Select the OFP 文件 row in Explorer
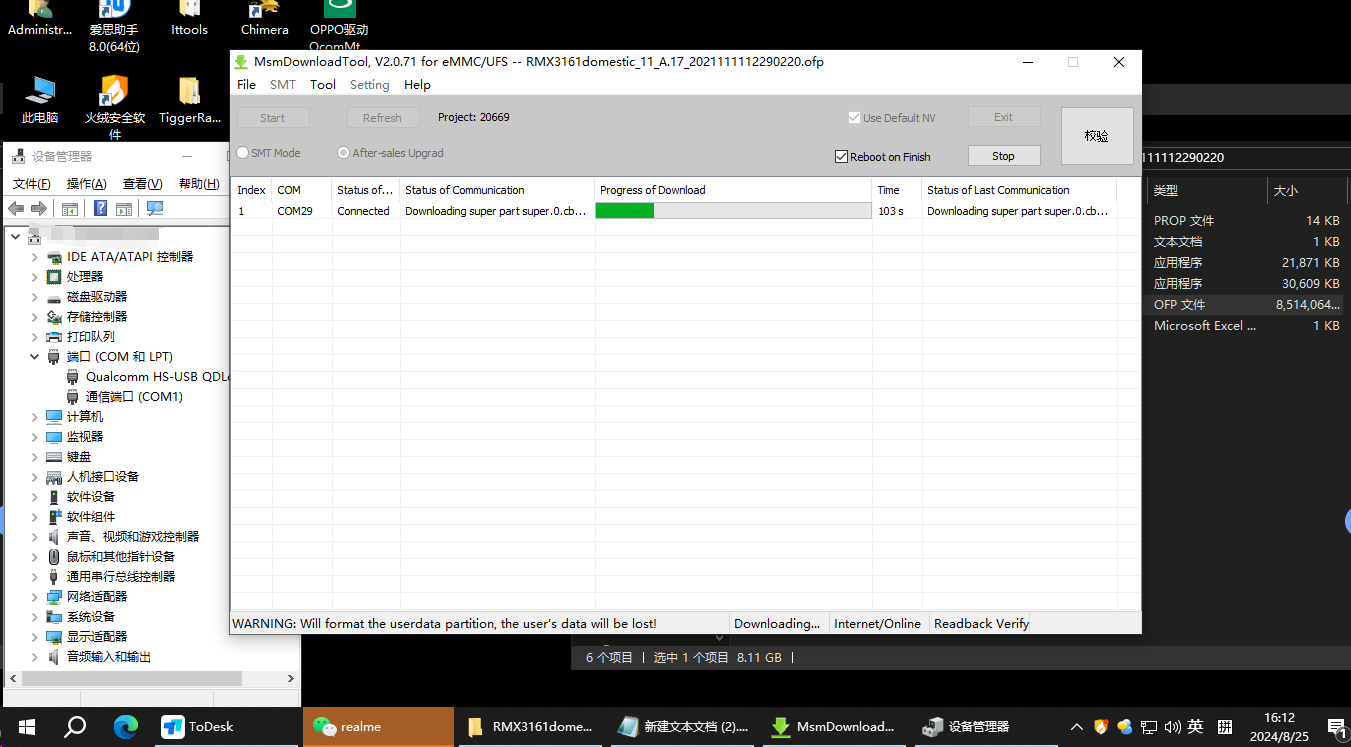Image resolution: width=1351 pixels, height=747 pixels. click(1246, 305)
